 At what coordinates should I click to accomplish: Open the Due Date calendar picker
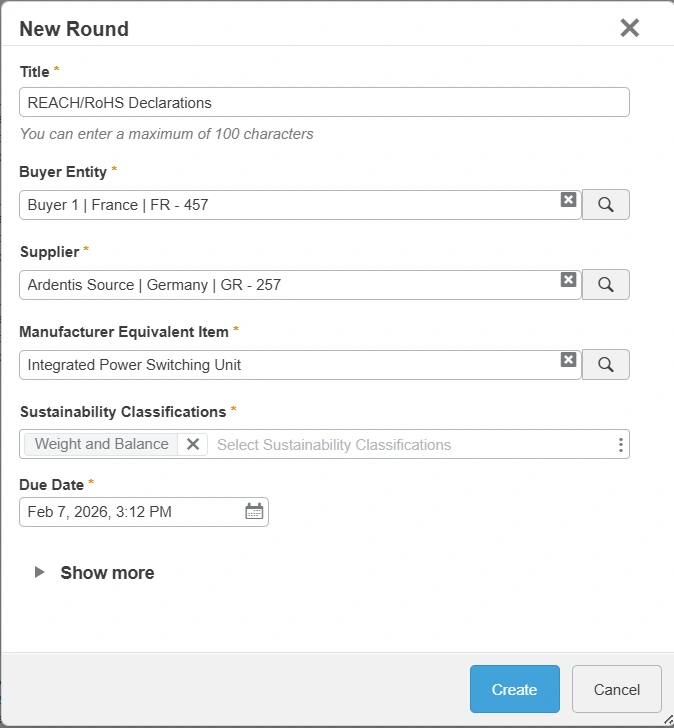click(x=254, y=512)
